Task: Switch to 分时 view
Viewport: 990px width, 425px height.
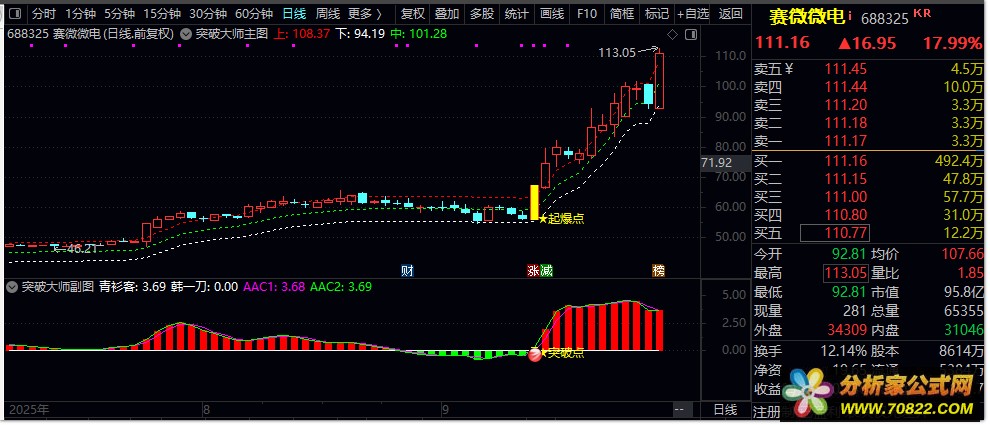Action: (44, 13)
